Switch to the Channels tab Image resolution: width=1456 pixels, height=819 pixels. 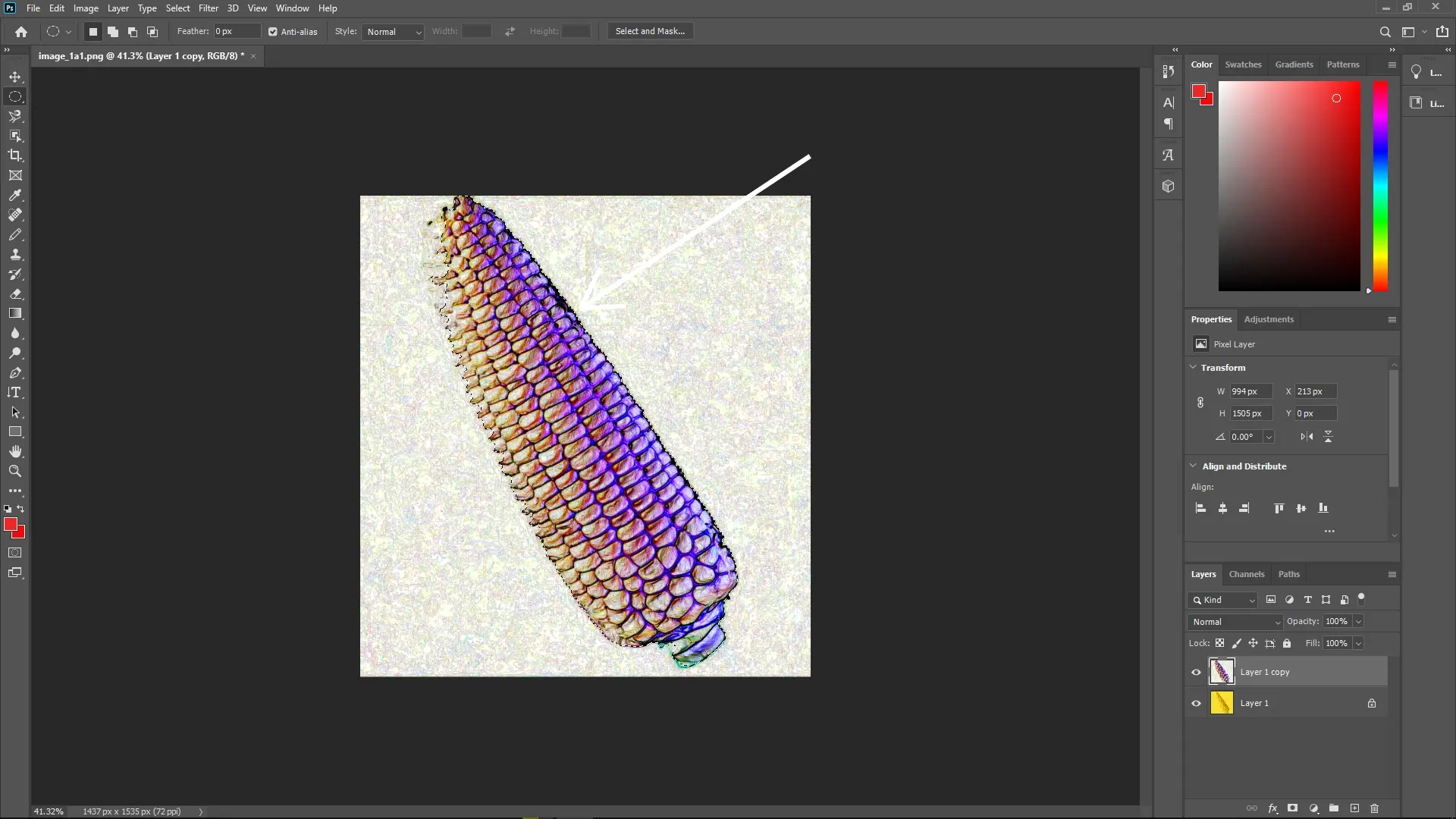coord(1247,574)
